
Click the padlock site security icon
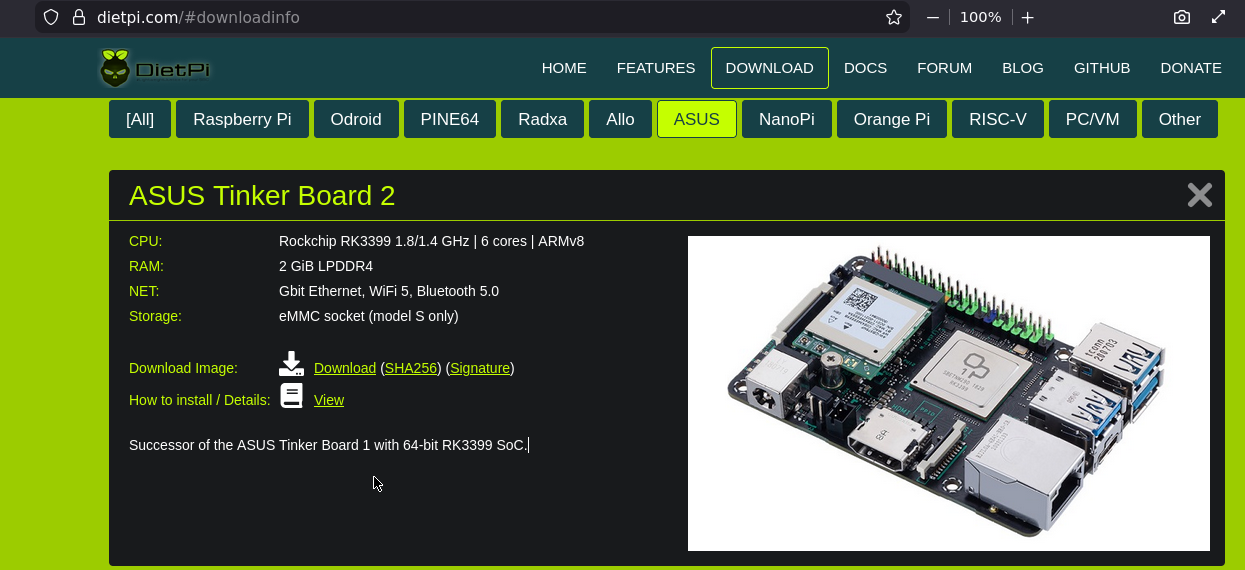coord(79,17)
